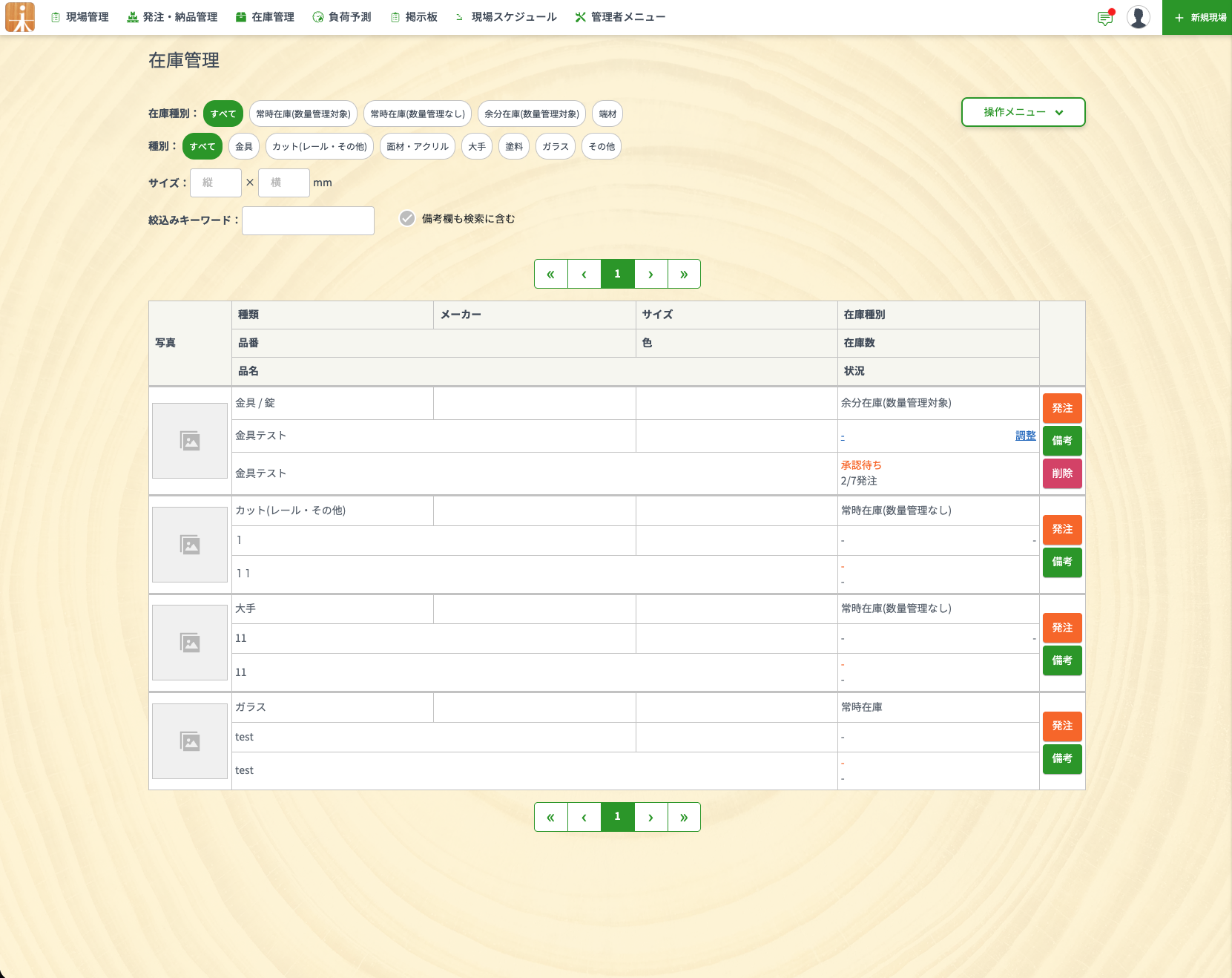1232x978 pixels.
Task: Go to the first page in top pagination
Action: [x=551, y=274]
